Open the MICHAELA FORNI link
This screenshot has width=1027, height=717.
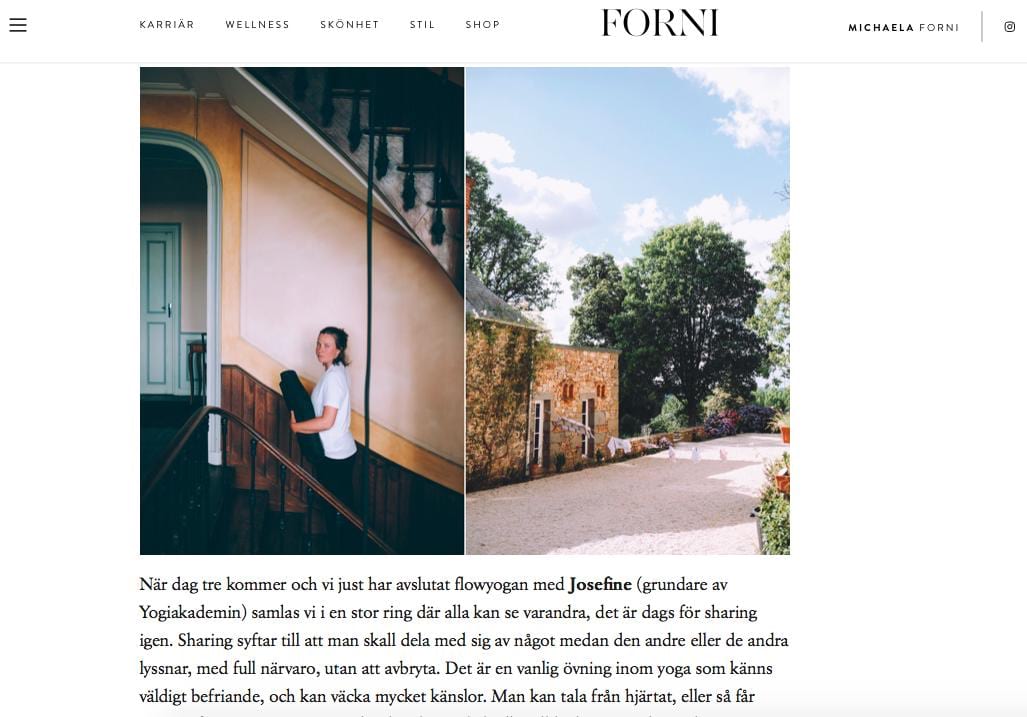(x=903, y=28)
